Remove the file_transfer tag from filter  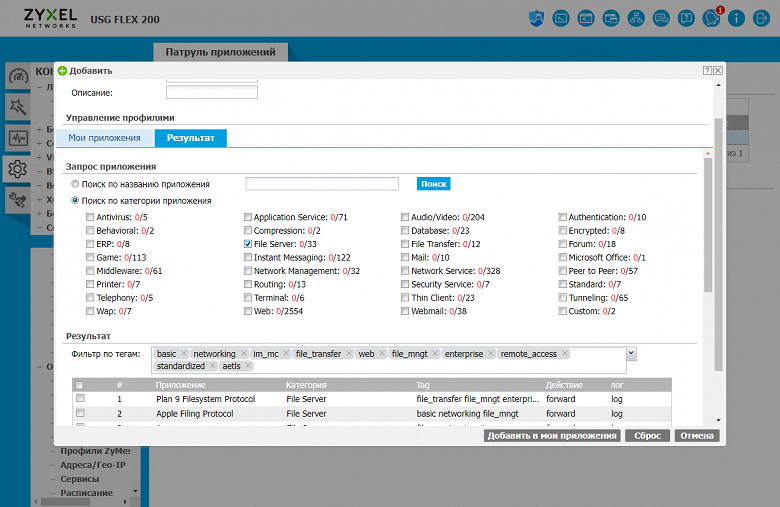point(349,353)
